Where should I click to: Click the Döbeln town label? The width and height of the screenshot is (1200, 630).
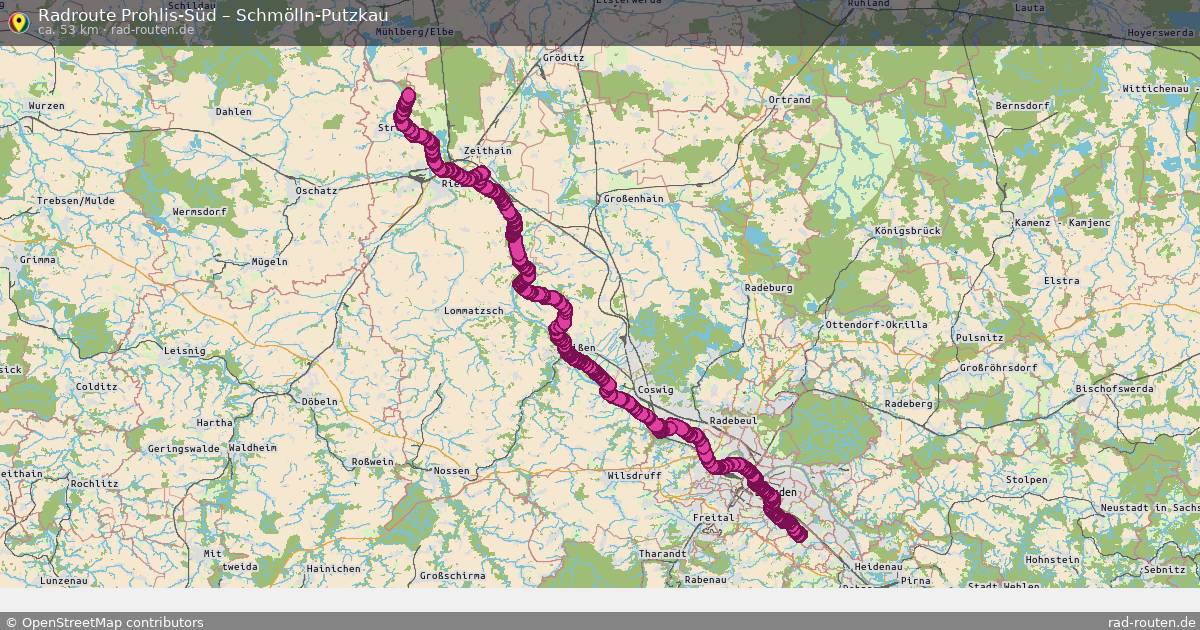click(319, 402)
